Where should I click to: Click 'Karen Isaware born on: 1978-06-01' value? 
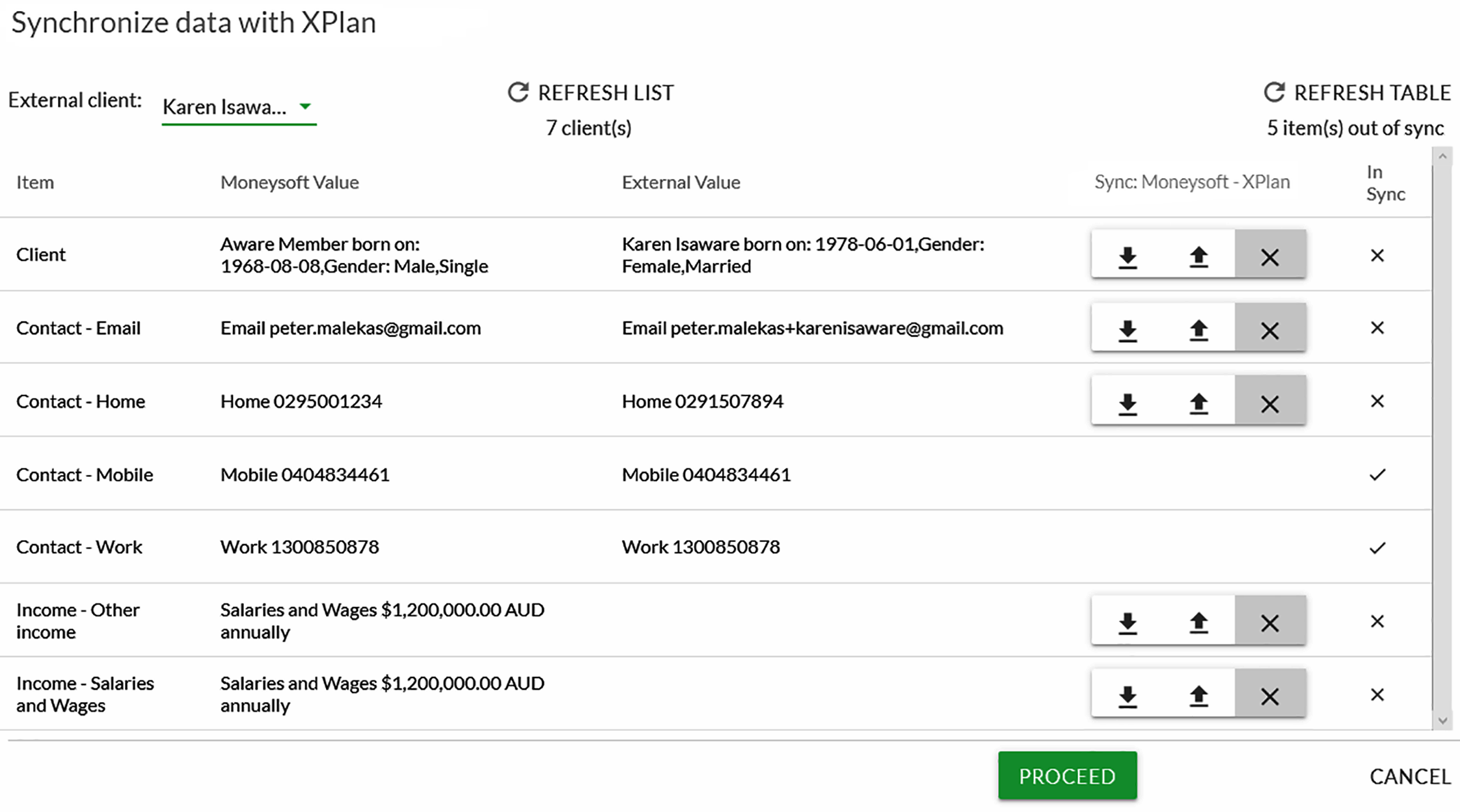tap(803, 255)
